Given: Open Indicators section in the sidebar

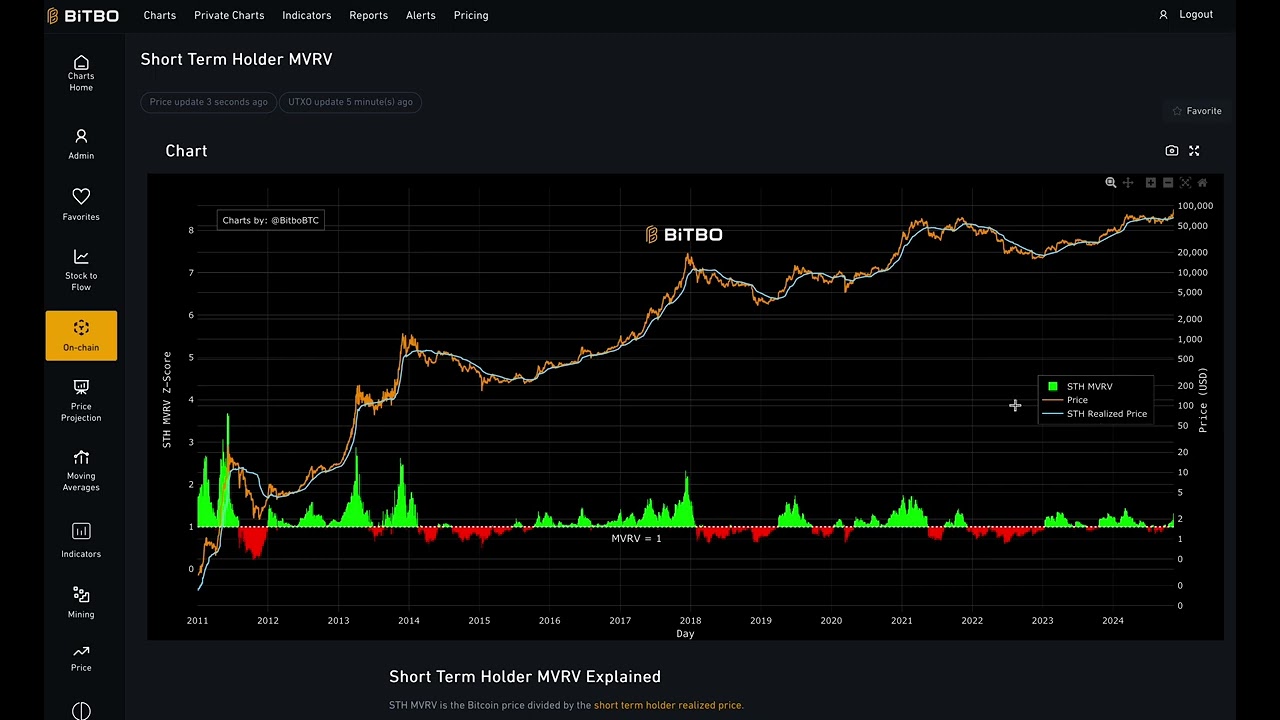Looking at the screenshot, I should pyautogui.click(x=81, y=539).
